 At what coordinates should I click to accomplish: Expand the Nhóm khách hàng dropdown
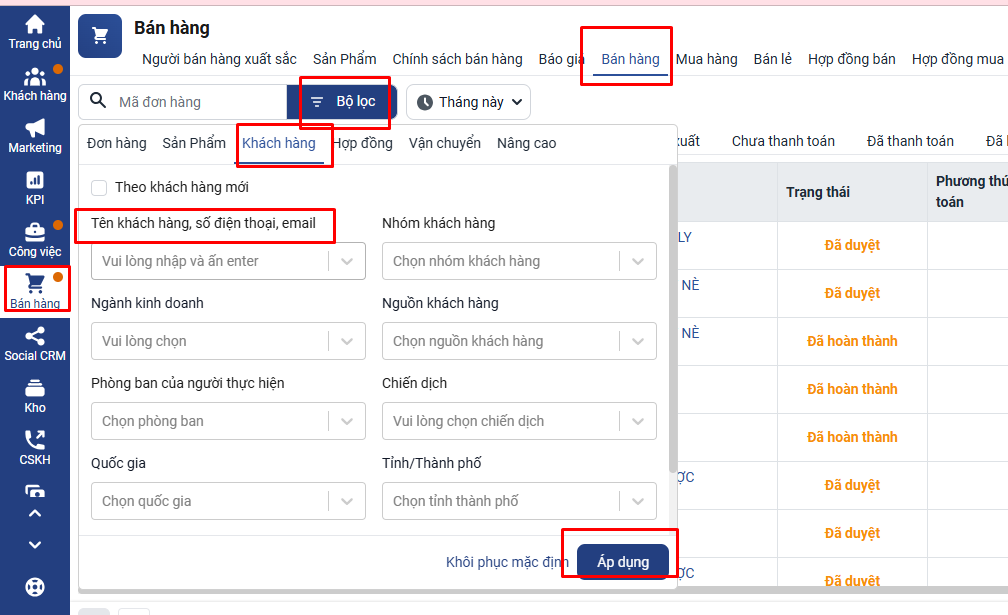pos(519,261)
